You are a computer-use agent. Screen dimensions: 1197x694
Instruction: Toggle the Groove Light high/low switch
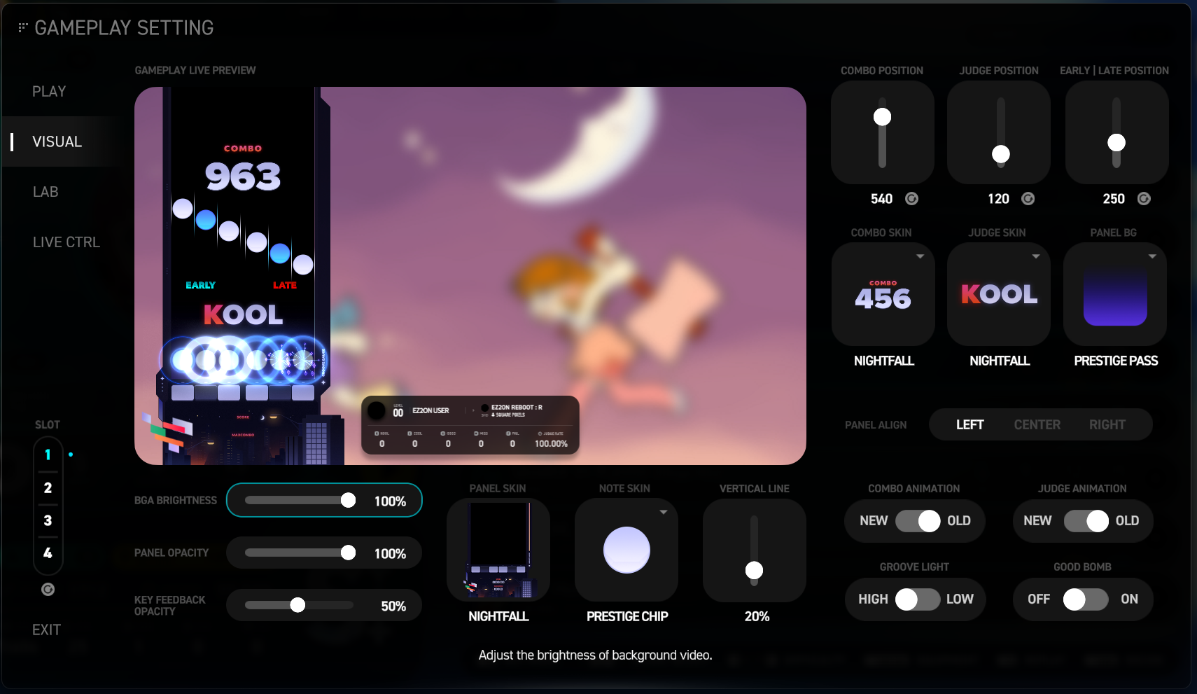(x=917, y=599)
